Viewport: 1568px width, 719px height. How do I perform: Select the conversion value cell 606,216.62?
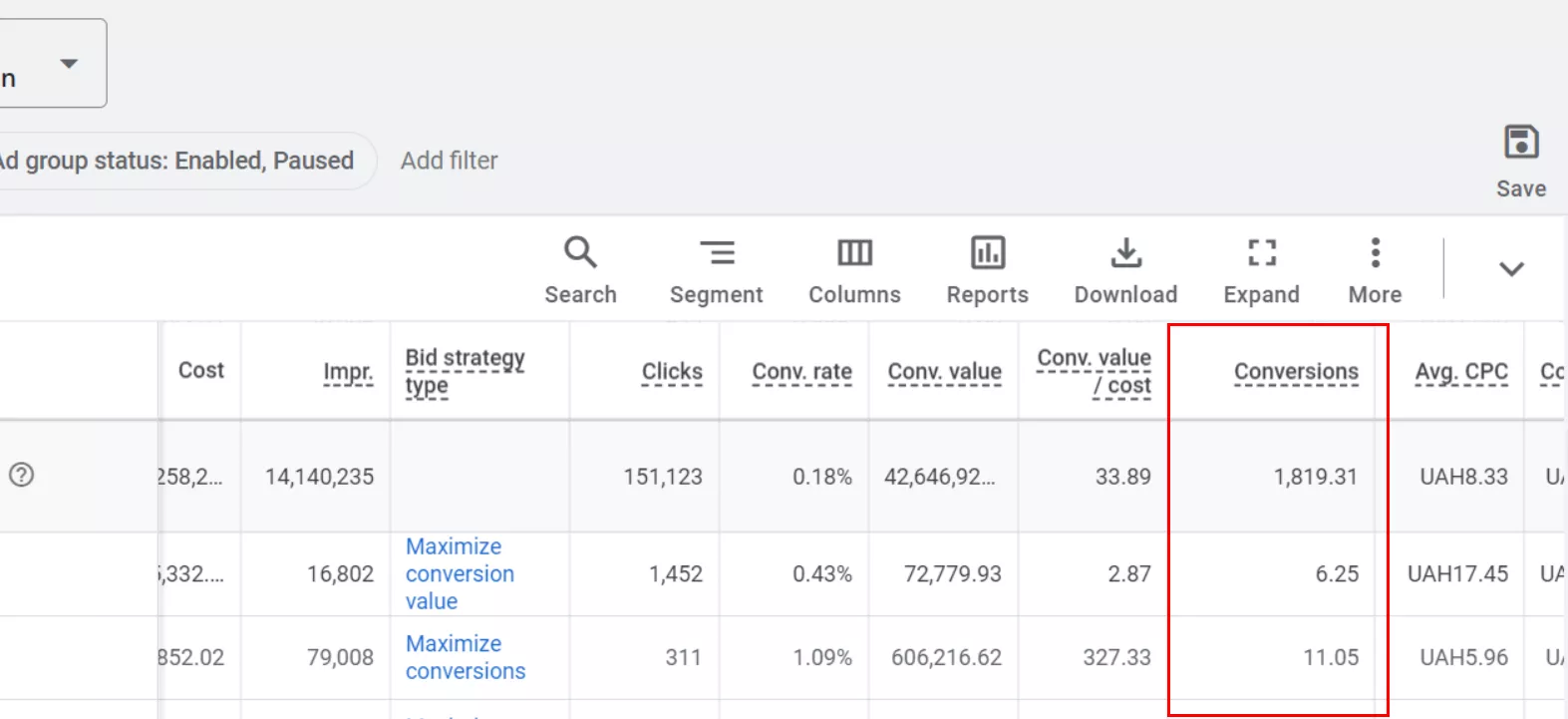tap(946, 658)
